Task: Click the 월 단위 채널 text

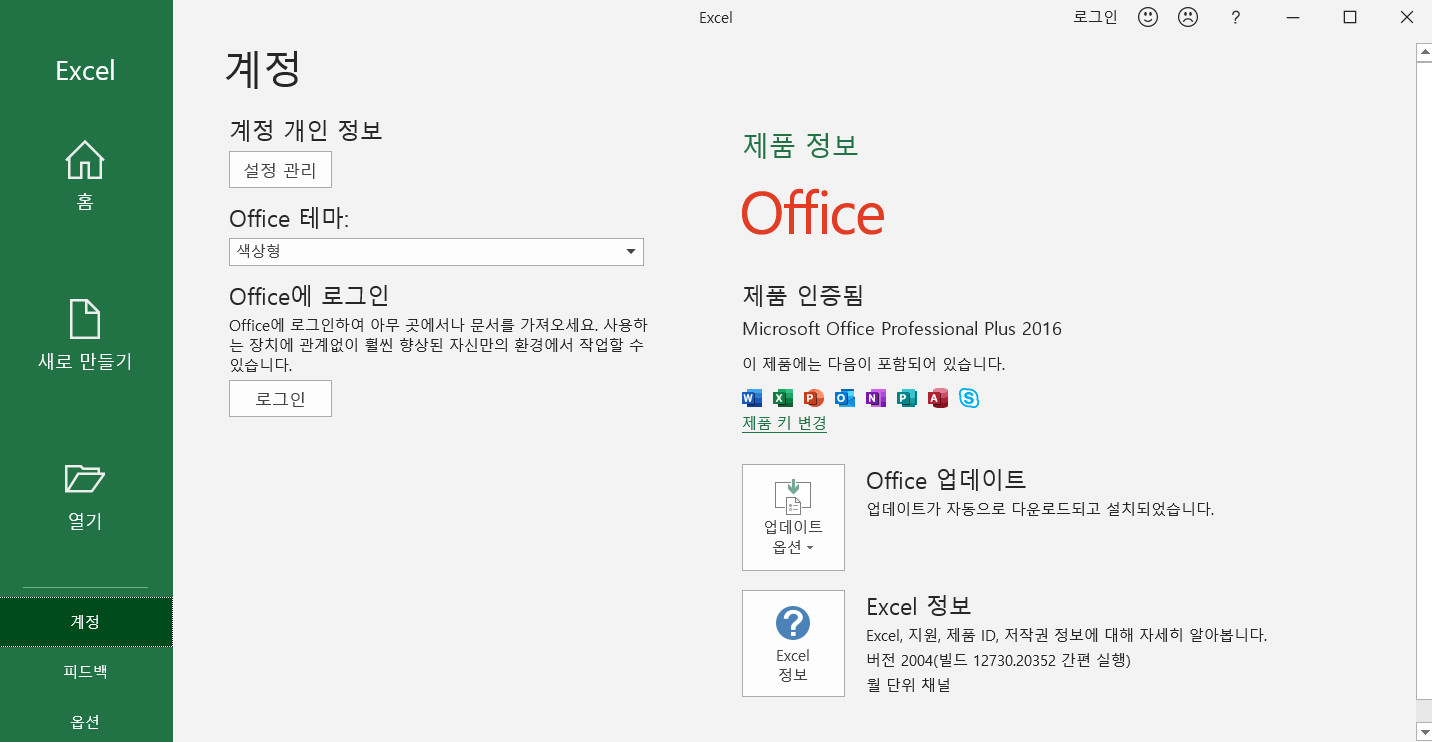Action: point(908,685)
